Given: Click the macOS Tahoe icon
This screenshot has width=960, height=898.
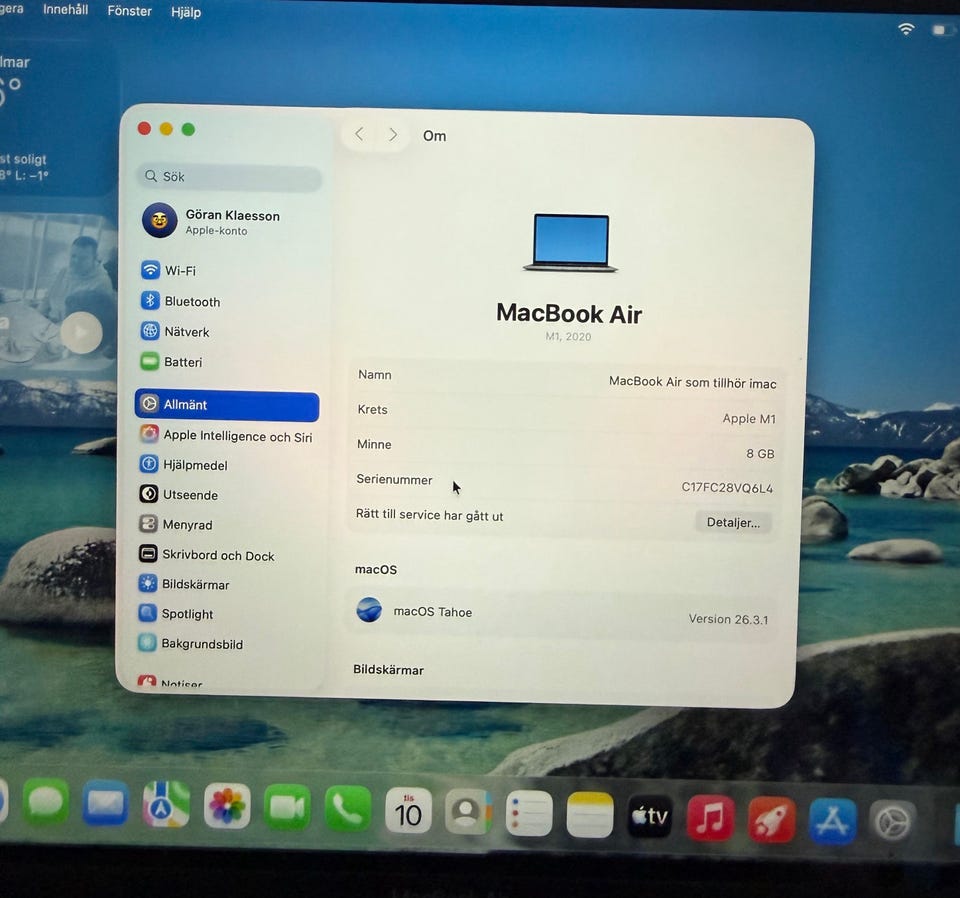Looking at the screenshot, I should click(x=369, y=610).
